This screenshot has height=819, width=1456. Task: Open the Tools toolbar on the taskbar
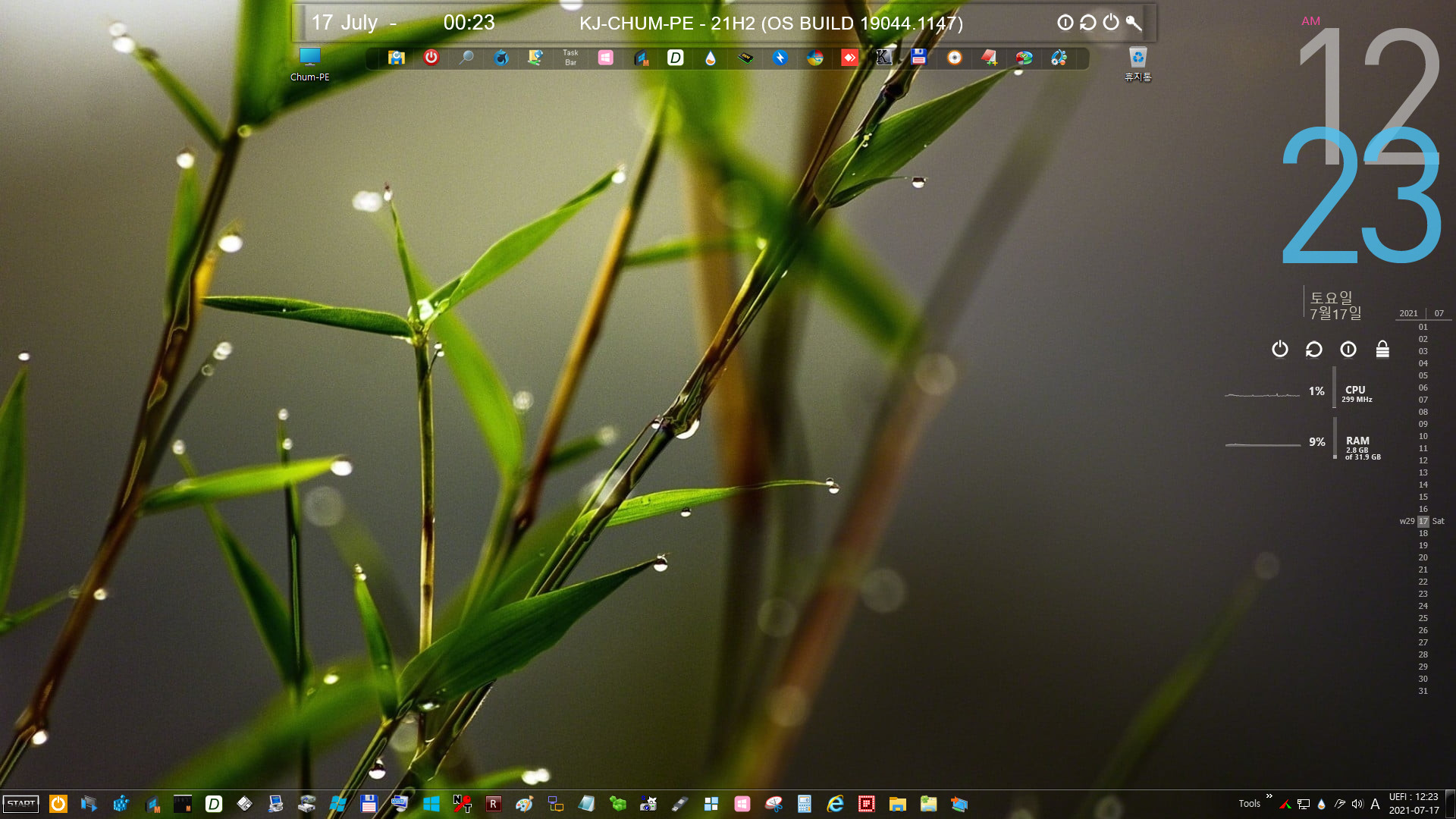tap(1249, 804)
